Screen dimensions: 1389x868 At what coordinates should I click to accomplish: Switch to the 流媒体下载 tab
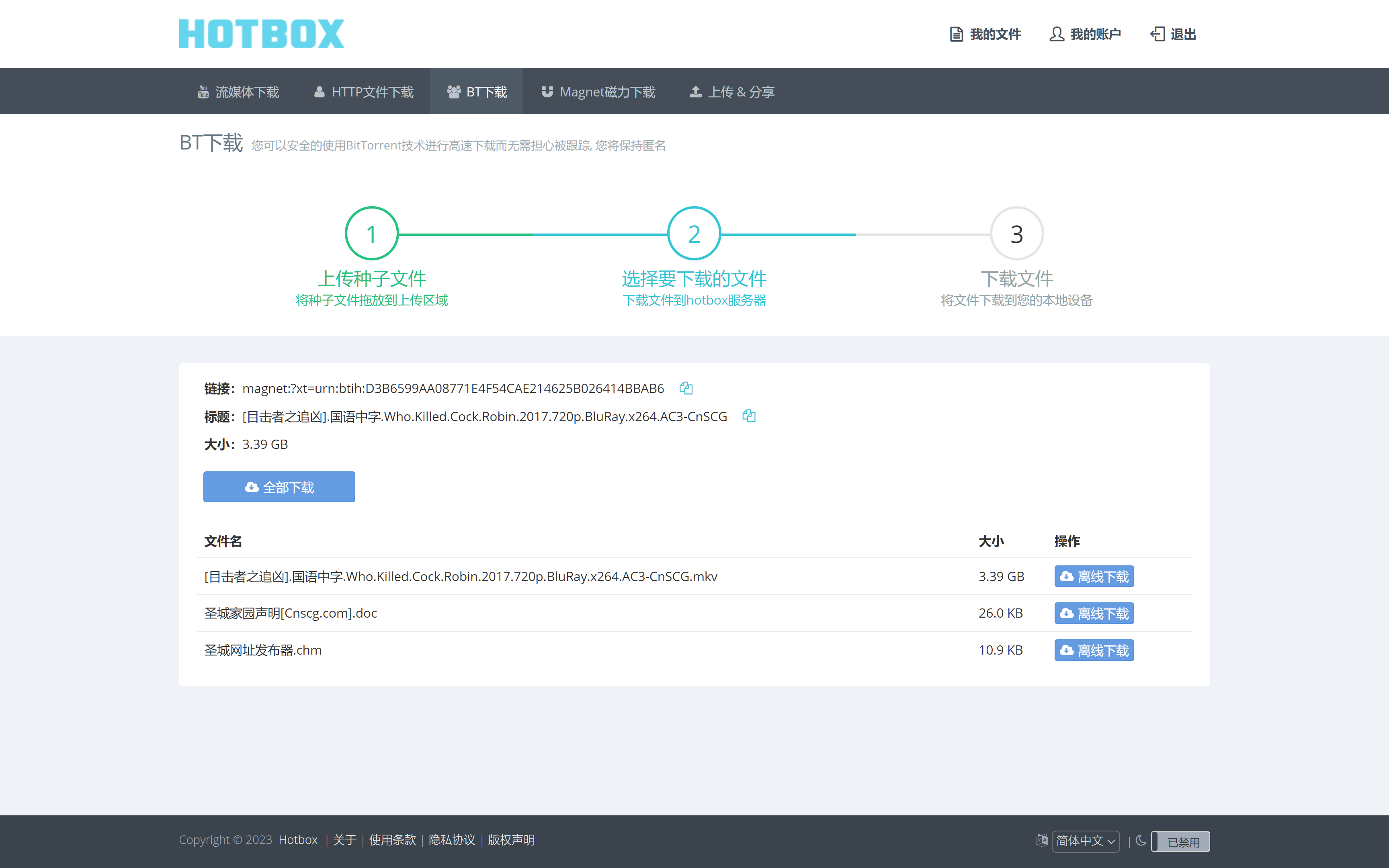coord(238,92)
